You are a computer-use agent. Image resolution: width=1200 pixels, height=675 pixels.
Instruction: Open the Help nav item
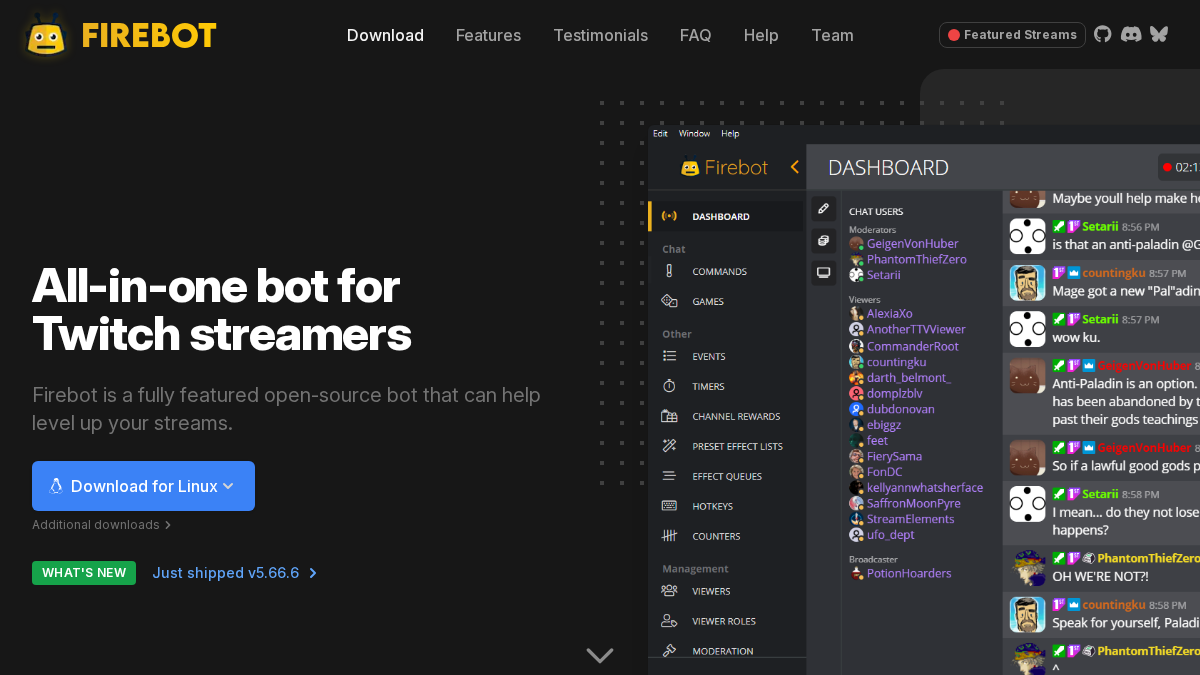761,35
